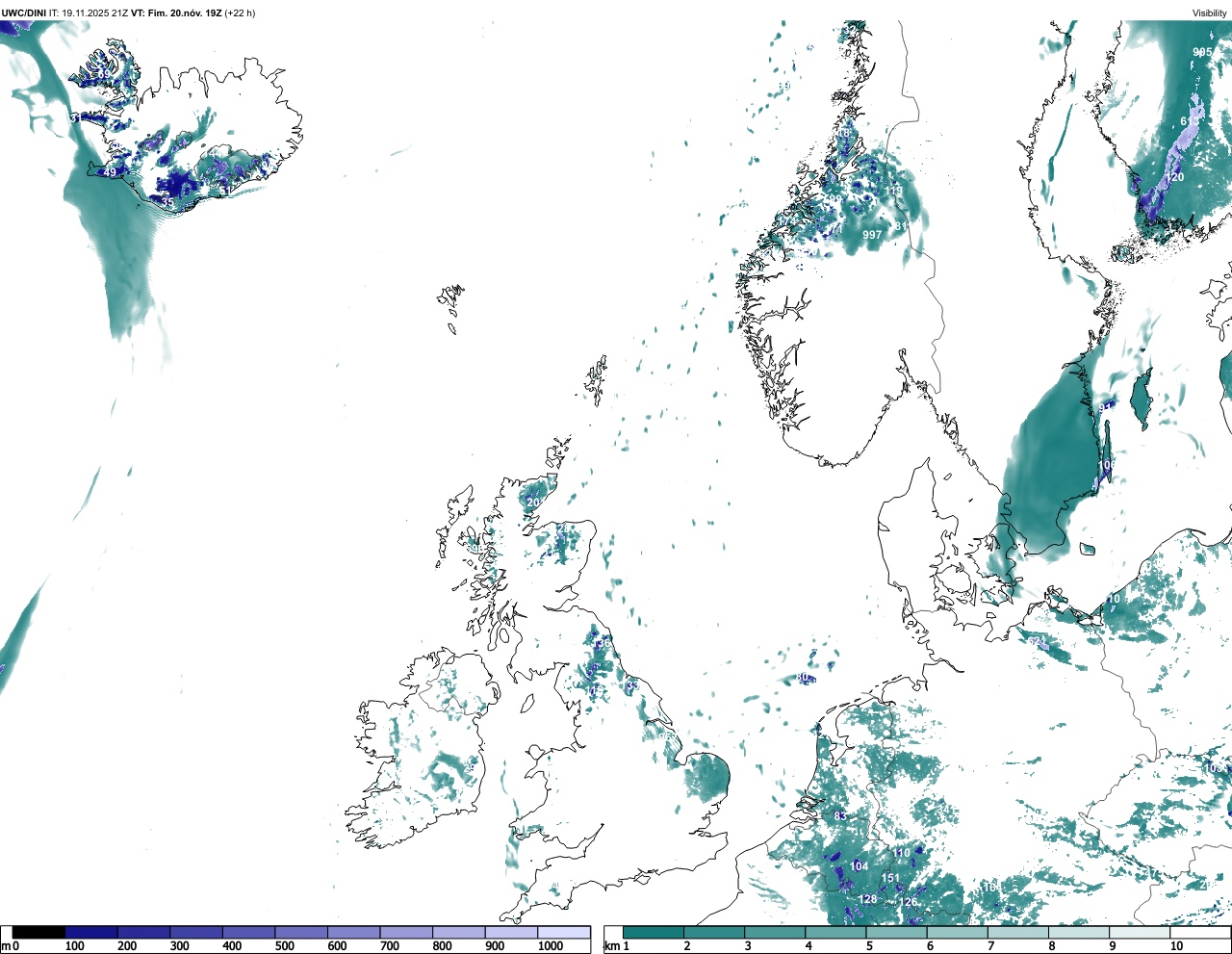Click the '10' tick on km legend
Screen dimensions: 1232x954
tap(1176, 946)
